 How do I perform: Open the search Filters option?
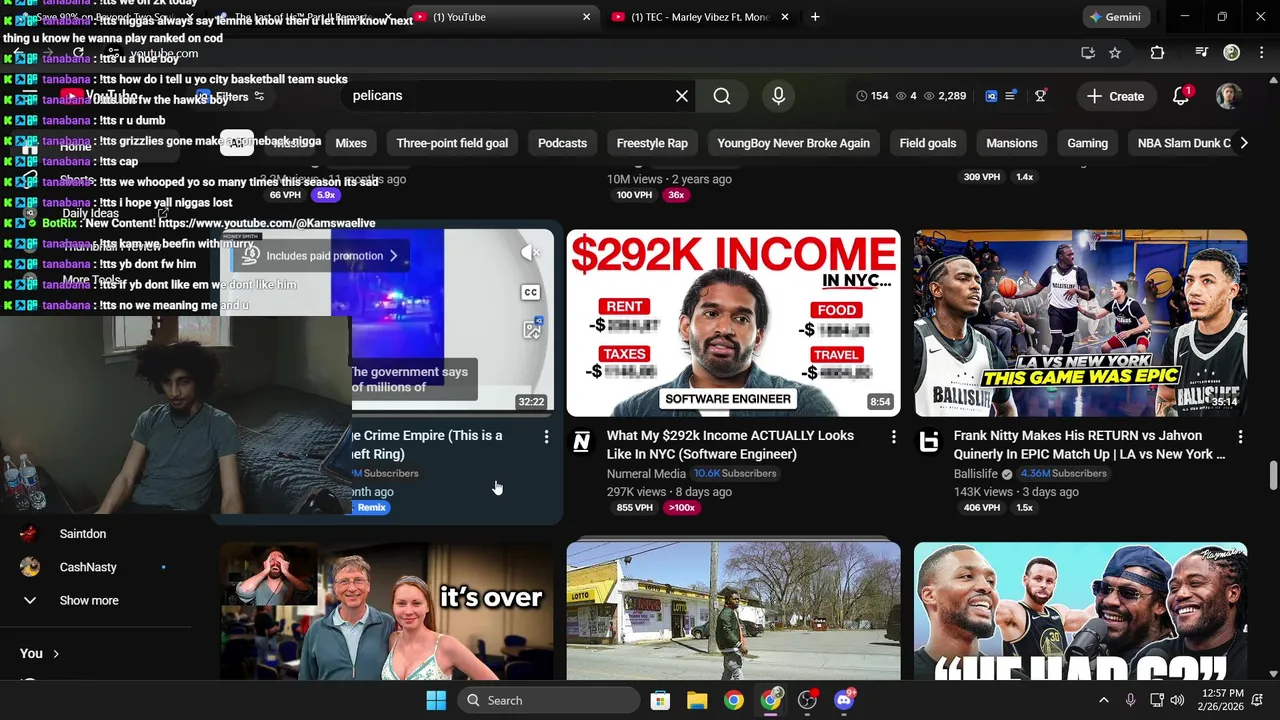232,97
